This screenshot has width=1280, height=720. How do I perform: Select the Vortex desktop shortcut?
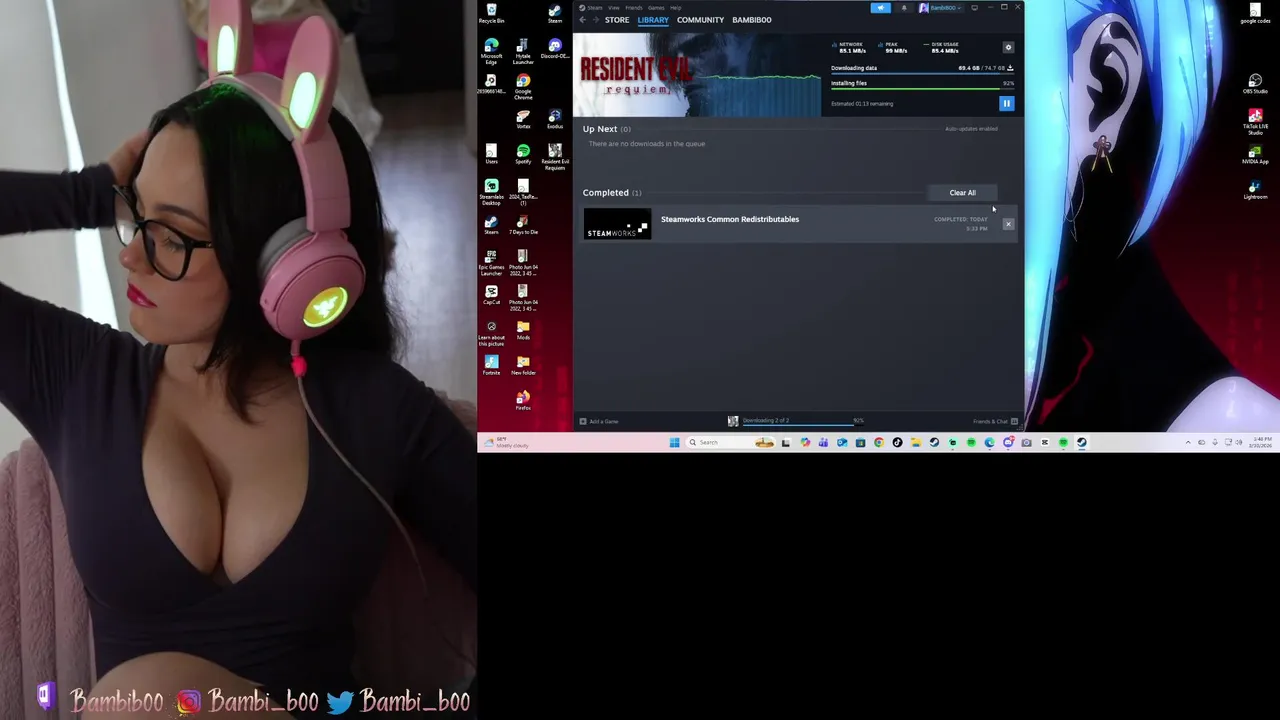coord(523,120)
